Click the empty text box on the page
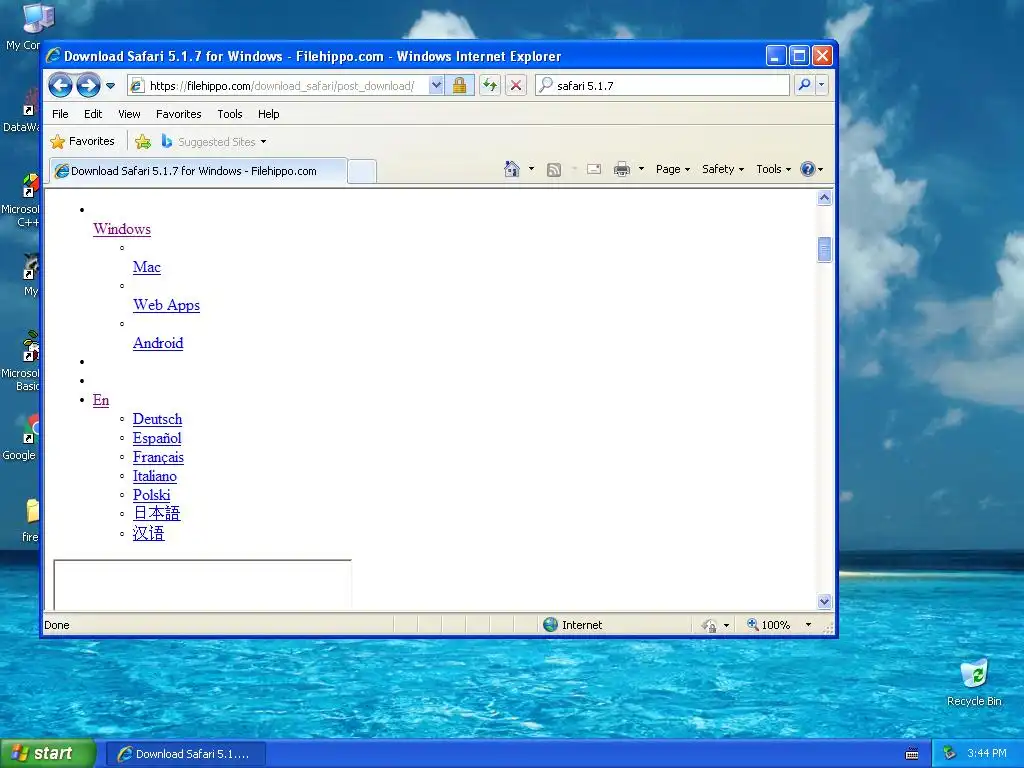Viewport: 1024px width, 768px height. click(202, 584)
